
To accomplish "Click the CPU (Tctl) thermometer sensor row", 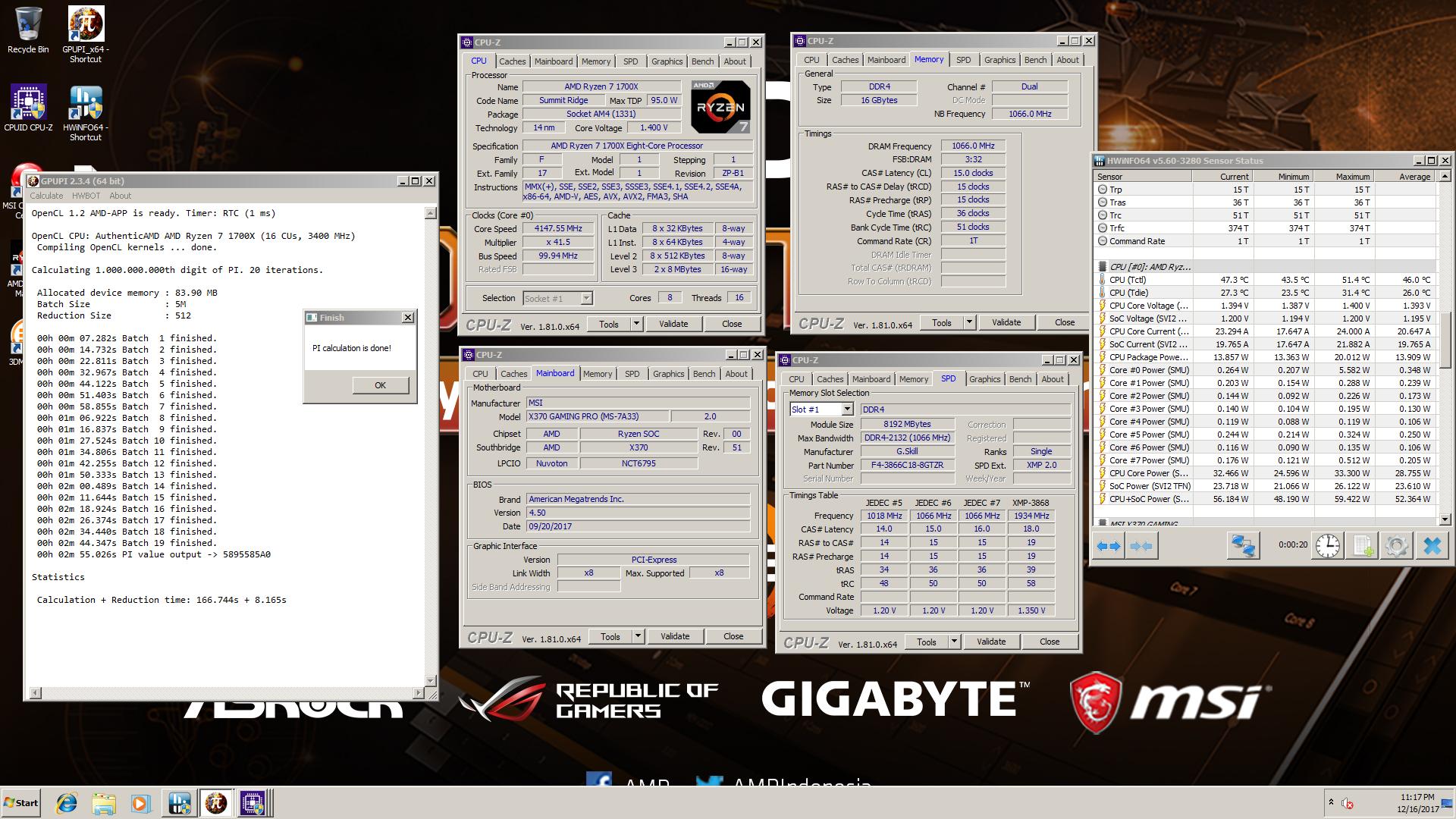I will point(1266,280).
